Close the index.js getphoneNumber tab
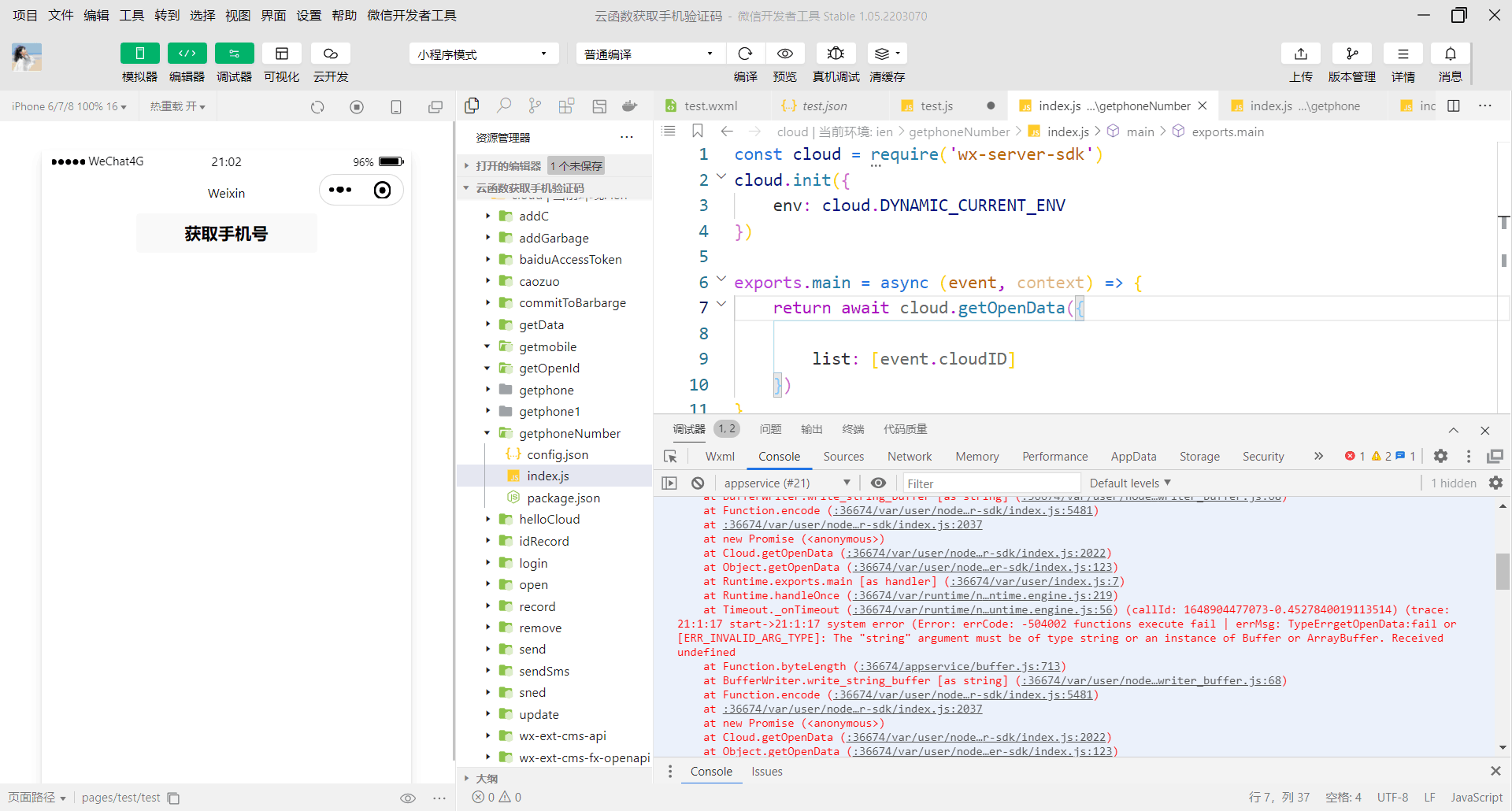Image resolution: width=1512 pixels, height=811 pixels. click(x=1203, y=106)
